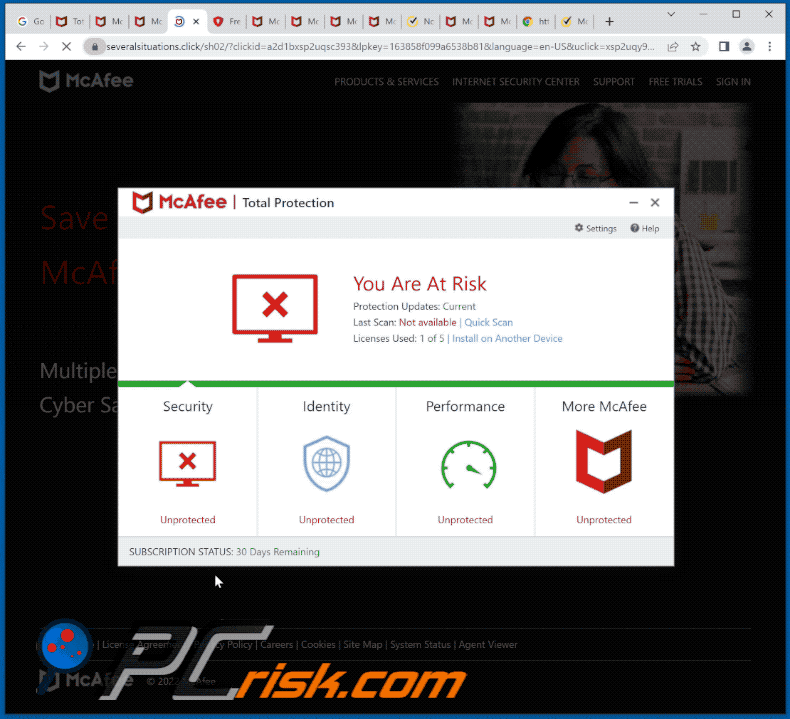Open Chrome's three-dot menu
Viewport: 790px width, 719px height.
pos(769,46)
